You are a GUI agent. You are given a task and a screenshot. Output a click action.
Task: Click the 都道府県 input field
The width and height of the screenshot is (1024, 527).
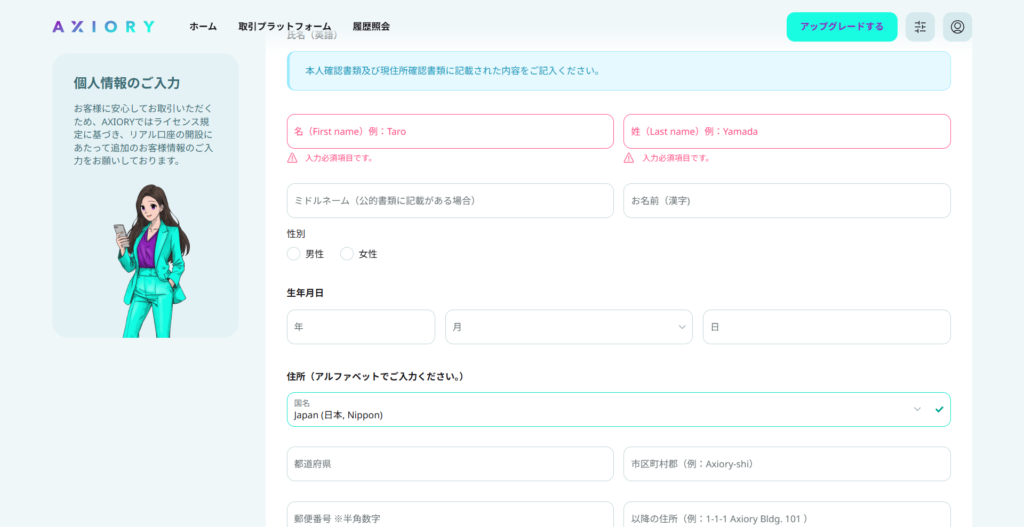click(x=450, y=464)
